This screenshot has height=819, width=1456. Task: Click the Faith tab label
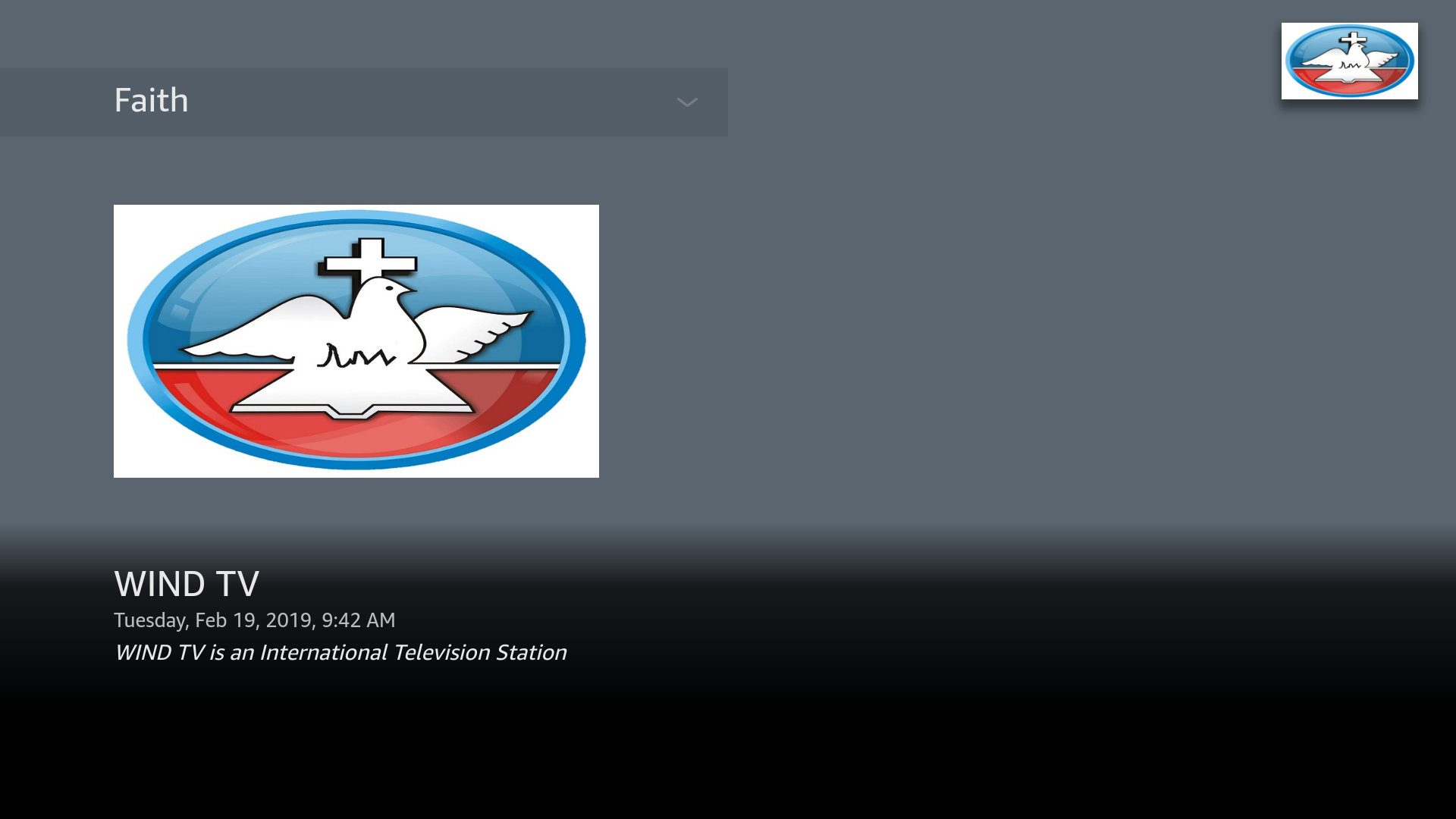(x=152, y=99)
